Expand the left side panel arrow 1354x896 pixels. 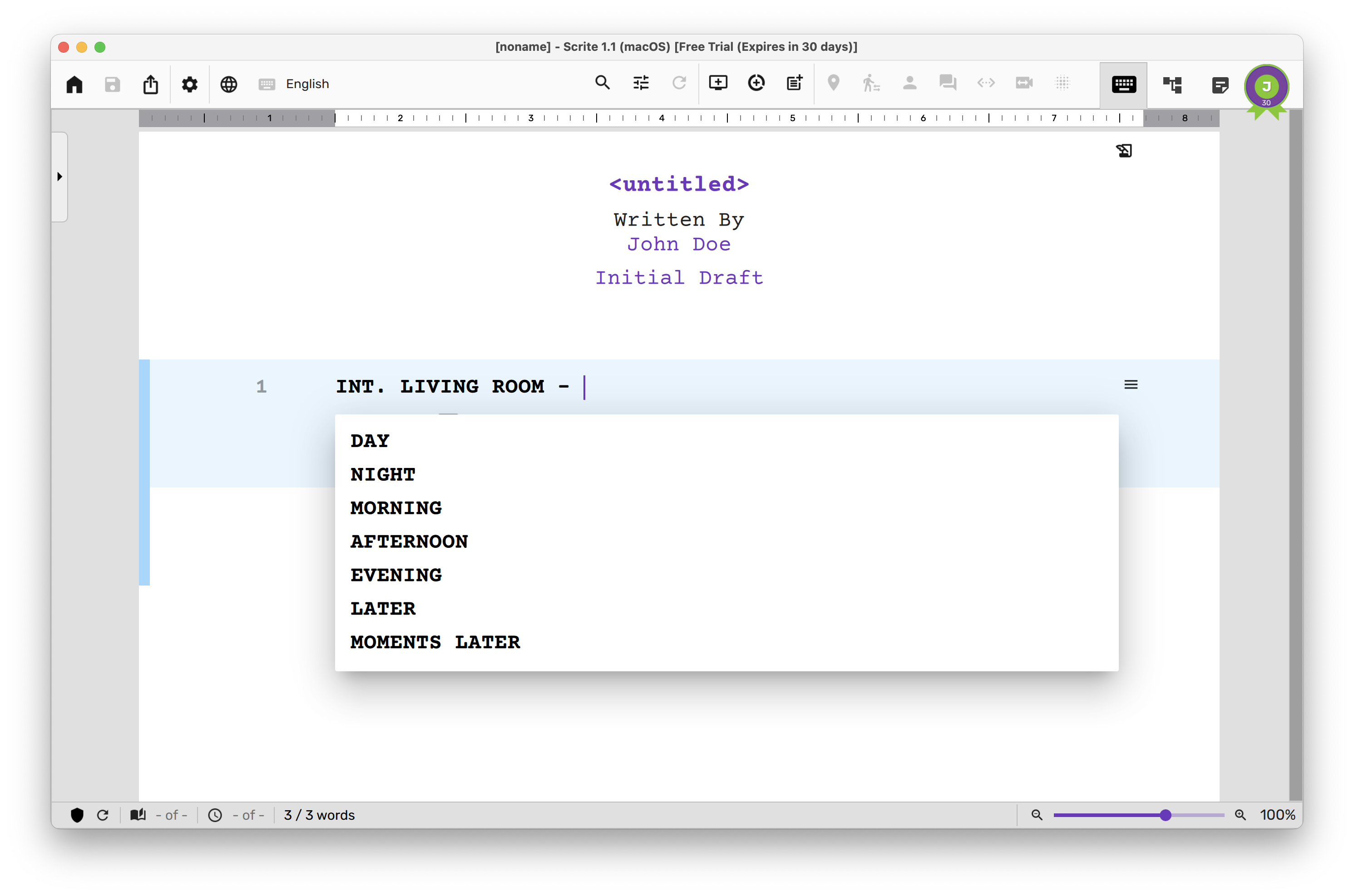[59, 177]
